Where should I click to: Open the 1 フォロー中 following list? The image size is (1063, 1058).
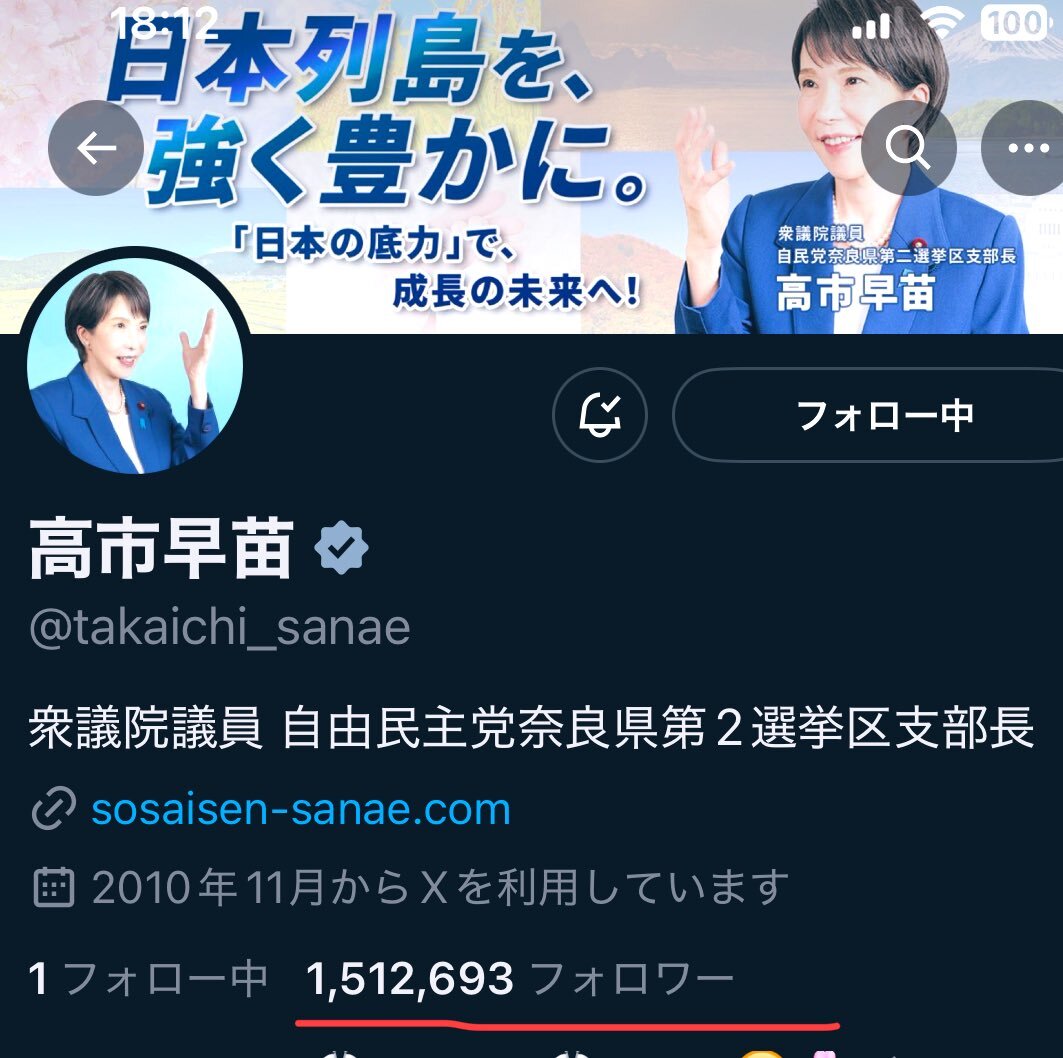(x=148, y=979)
